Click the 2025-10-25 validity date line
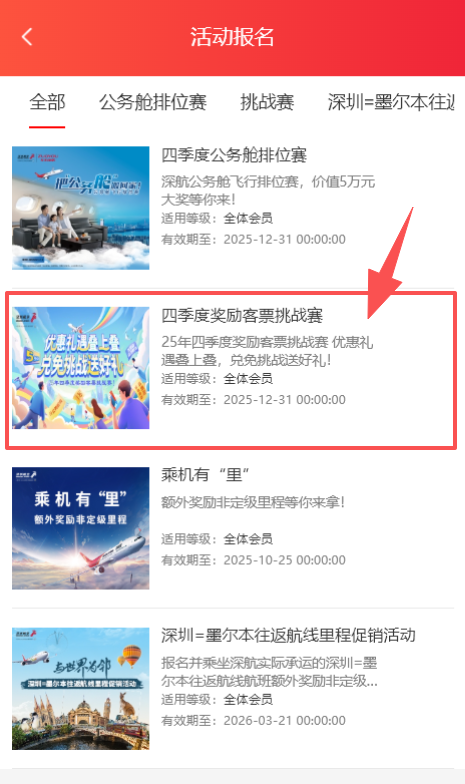Image resolution: width=465 pixels, height=784 pixels. (254, 560)
